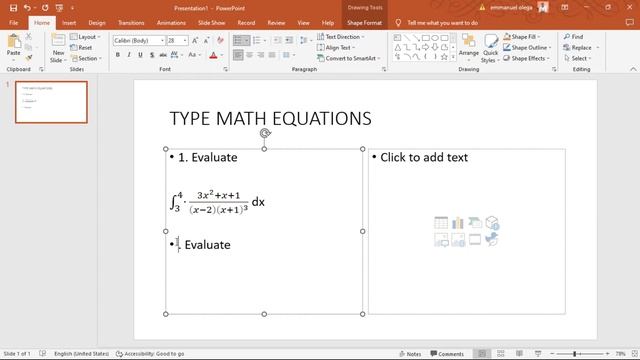
Task: Open the File menu
Action: click(13, 23)
